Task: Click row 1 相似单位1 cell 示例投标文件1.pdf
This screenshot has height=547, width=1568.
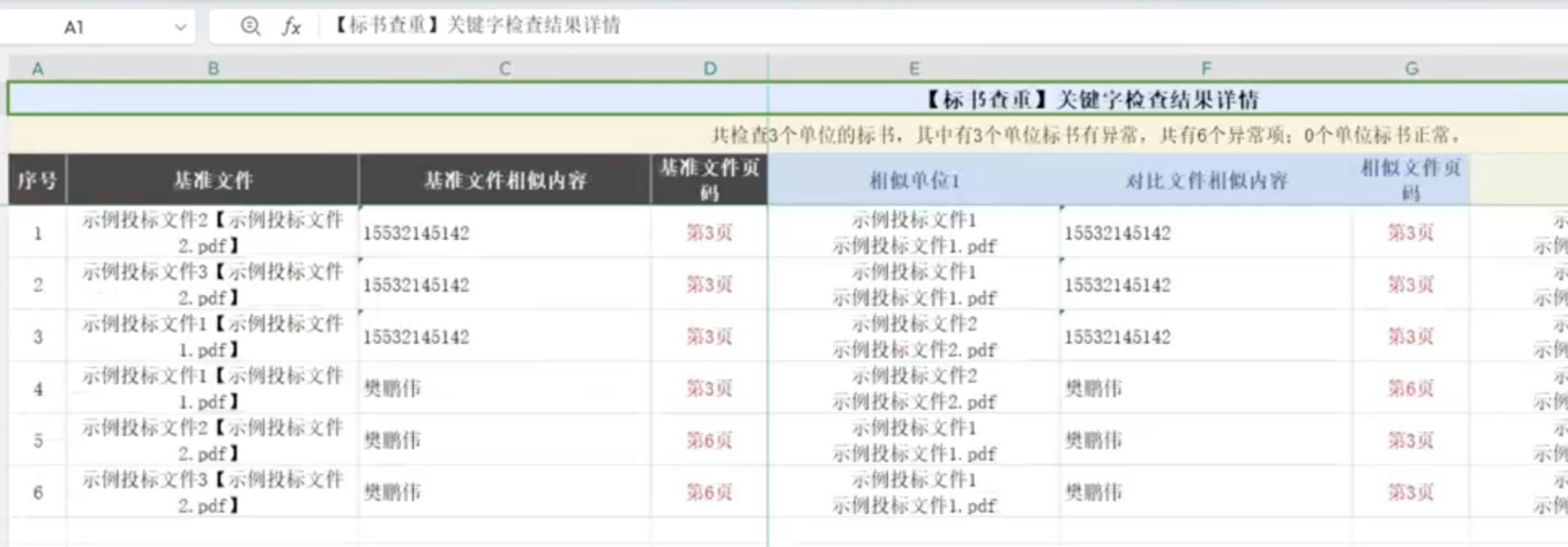Action: pyautogui.click(x=914, y=233)
